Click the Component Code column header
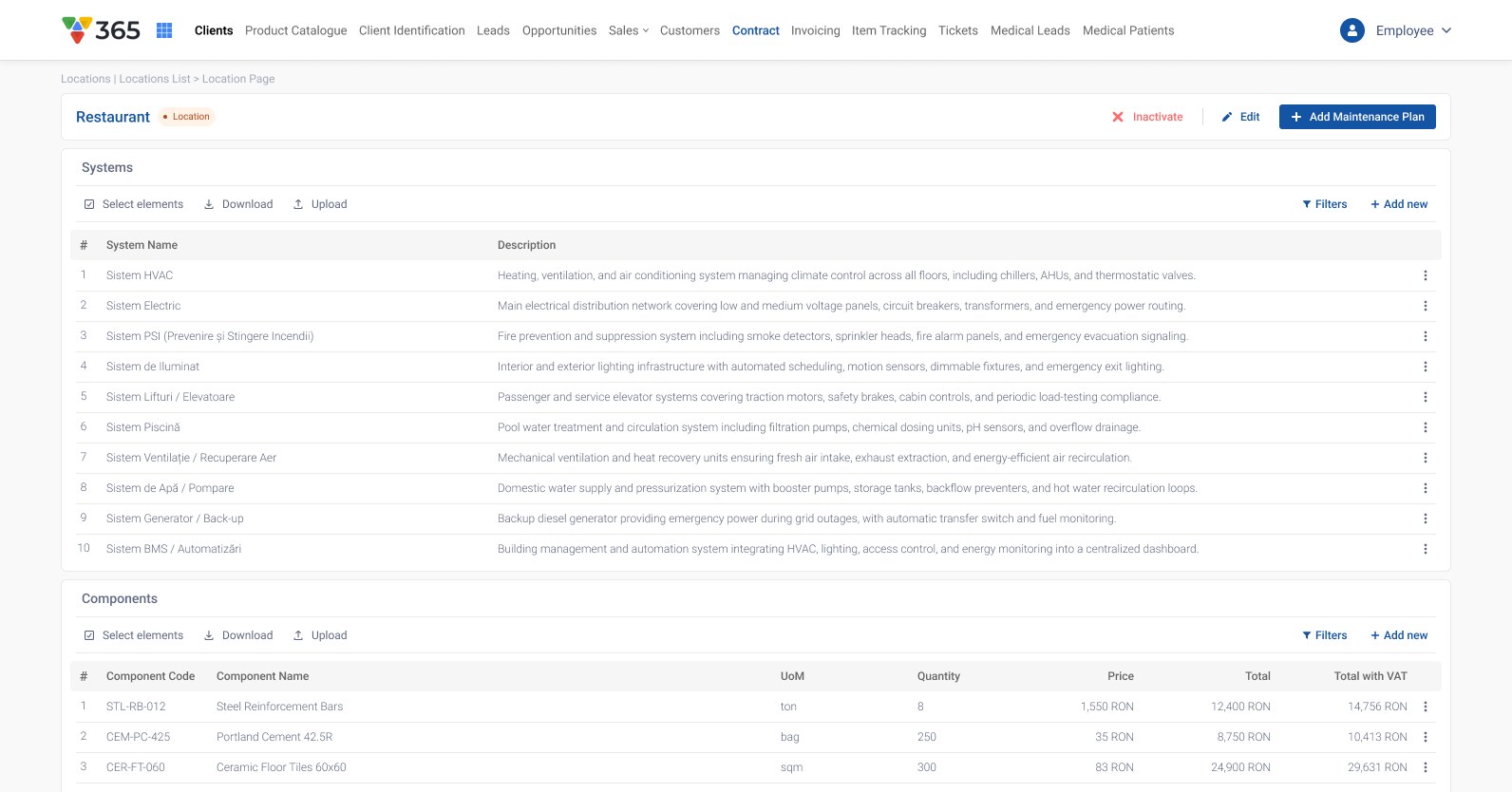The image size is (1512, 792). tap(150, 676)
